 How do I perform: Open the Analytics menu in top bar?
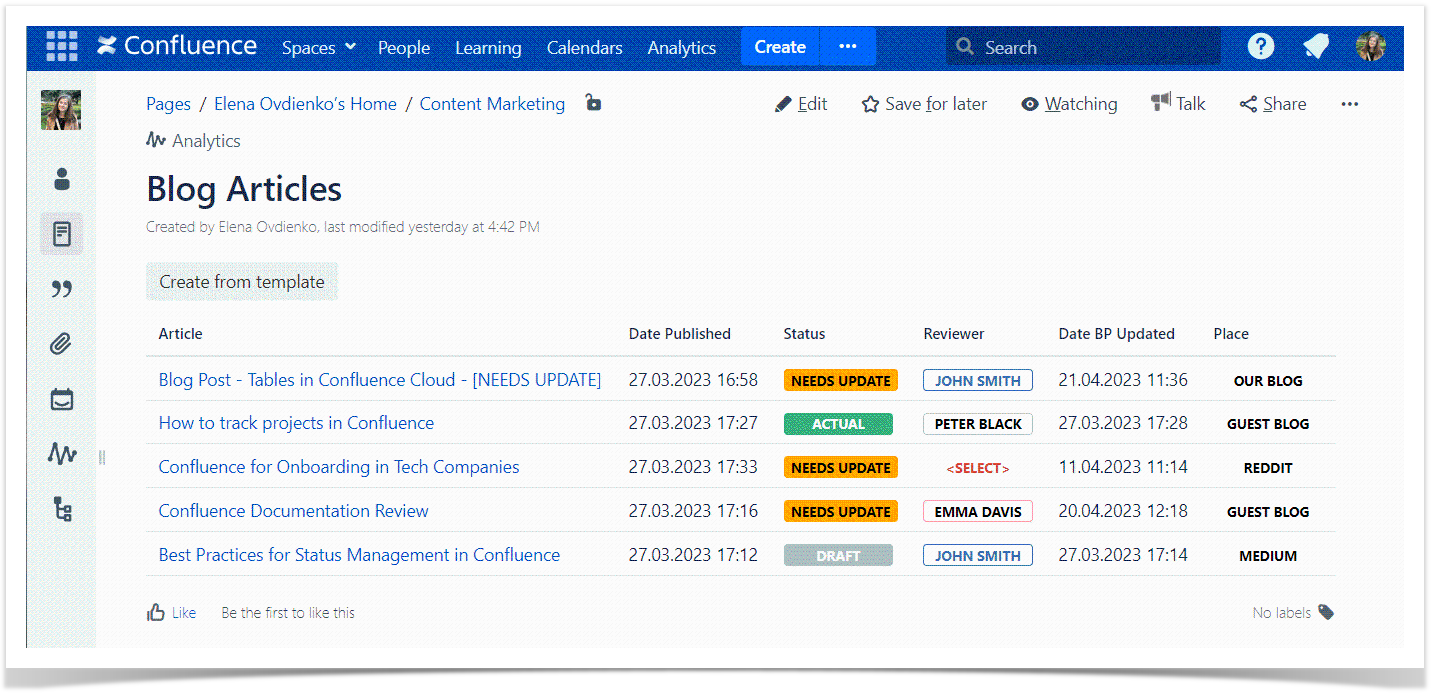tap(682, 47)
